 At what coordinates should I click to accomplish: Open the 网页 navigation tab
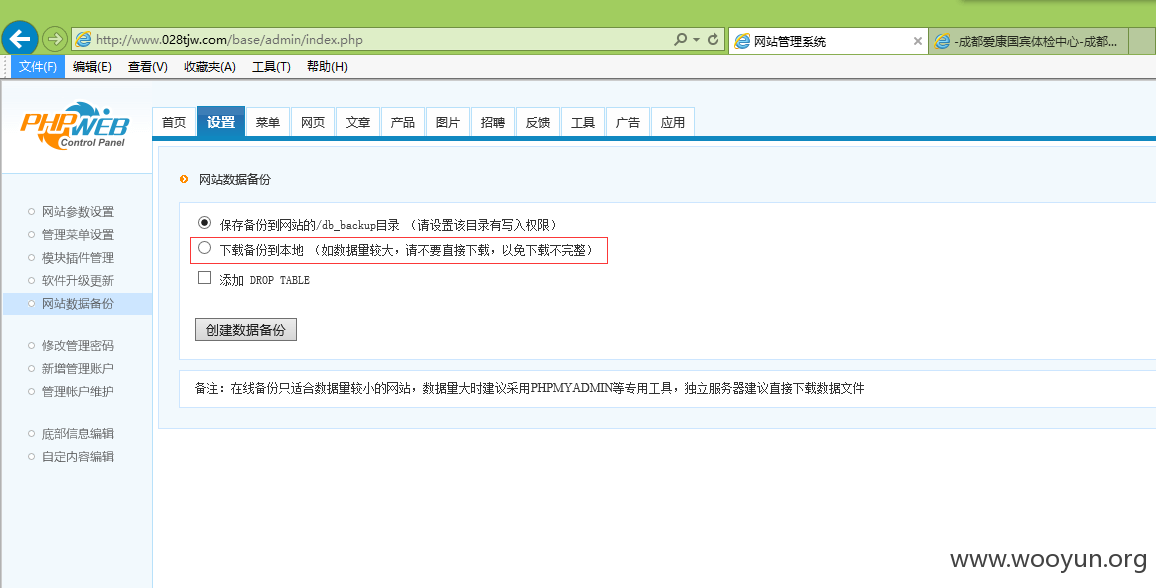[313, 122]
